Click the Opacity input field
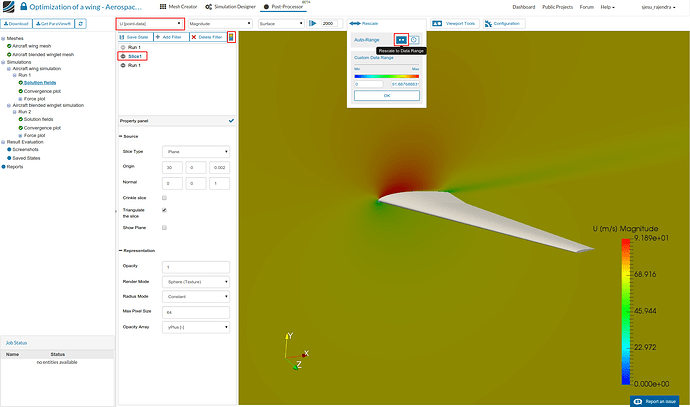Viewport: 690px width, 407px height. (196, 267)
